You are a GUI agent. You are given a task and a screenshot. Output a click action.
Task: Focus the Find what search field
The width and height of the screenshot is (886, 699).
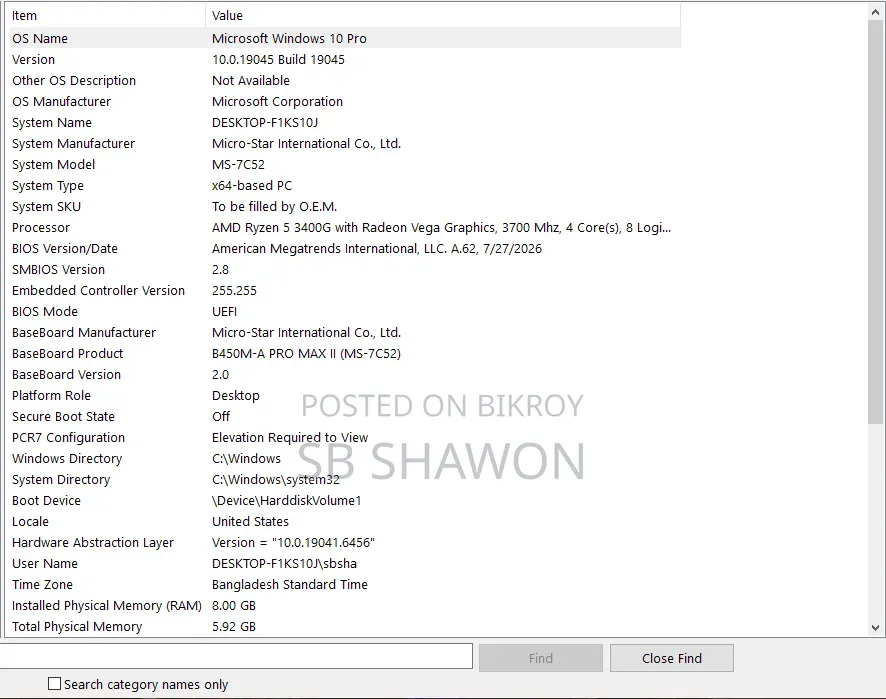(236, 656)
